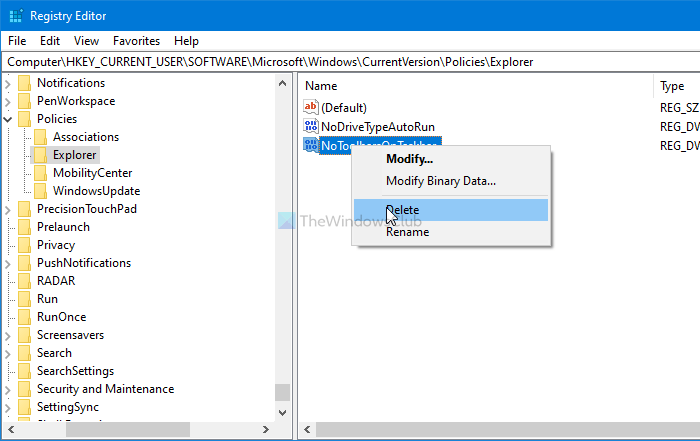
Task: Click the SettingSync folder icon
Action: coord(25,407)
